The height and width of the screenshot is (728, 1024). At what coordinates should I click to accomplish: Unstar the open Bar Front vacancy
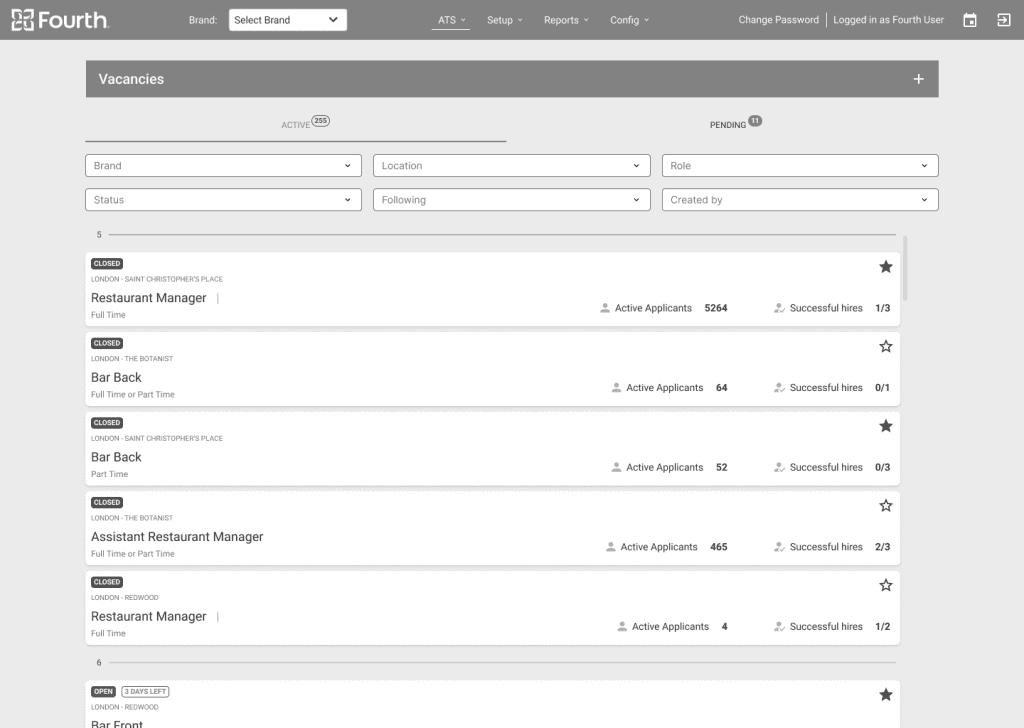[x=885, y=695]
